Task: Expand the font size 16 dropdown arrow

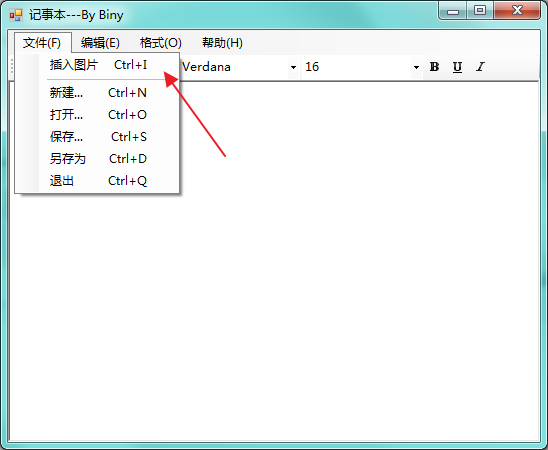Action: click(x=416, y=67)
